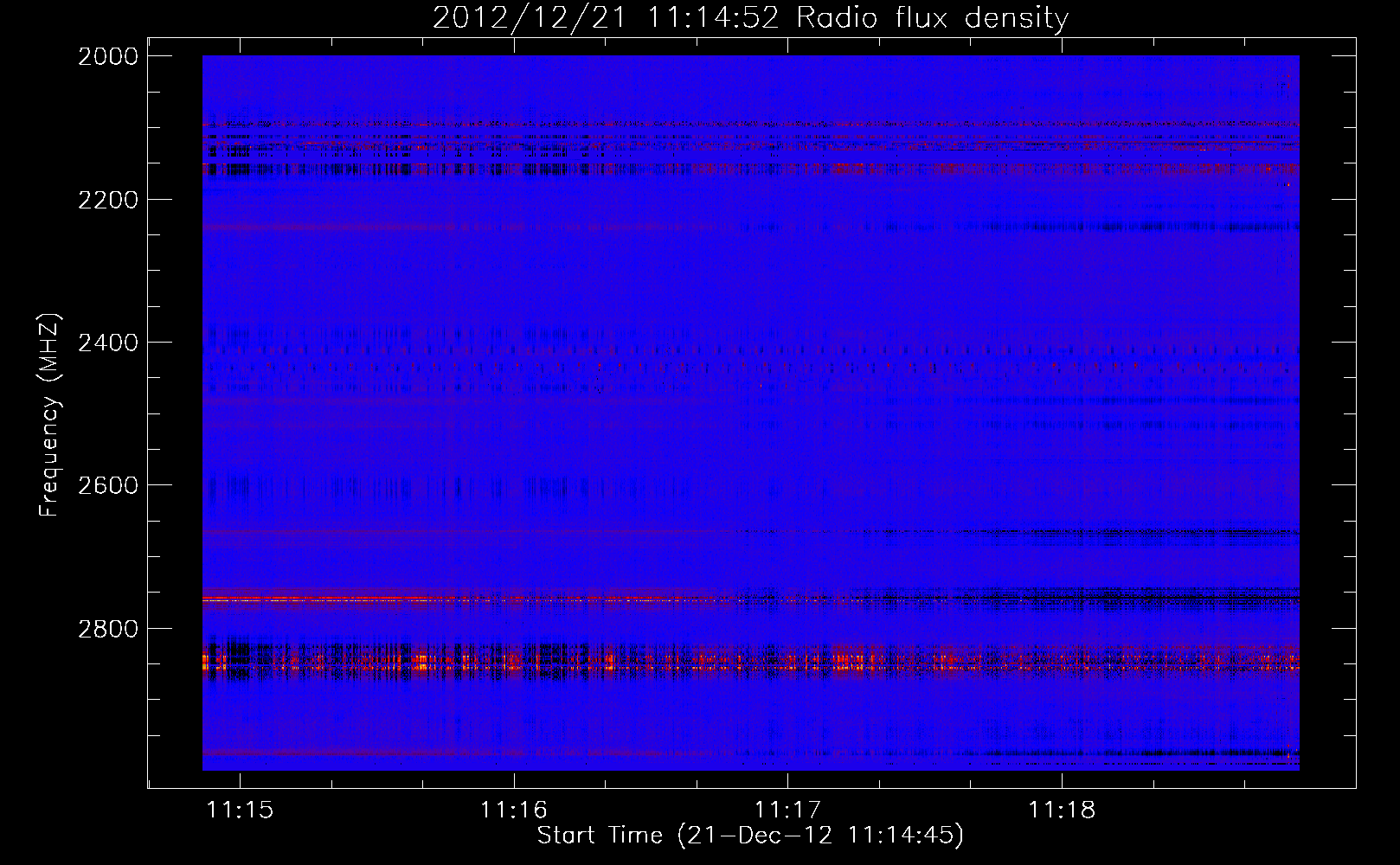Select the 11:15 time tick label
The width and height of the screenshot is (1400, 865).
(241, 810)
